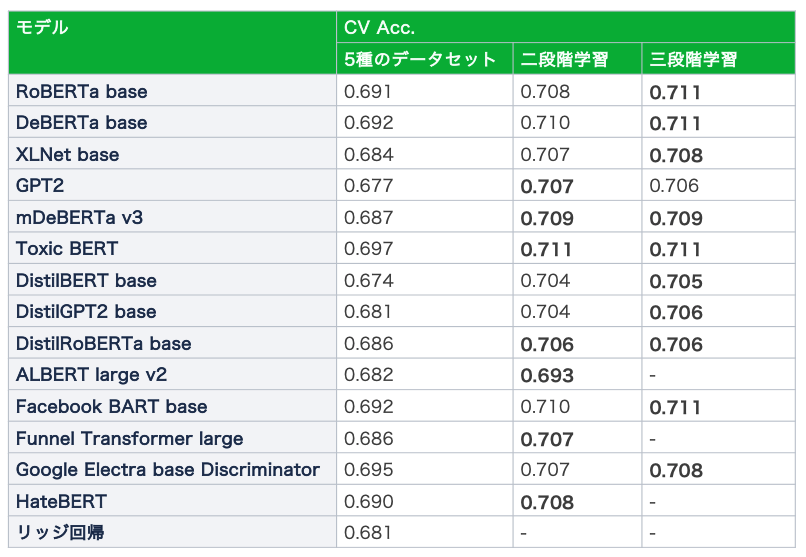The height and width of the screenshot is (557, 806).
Task: Select 0.695 in the Google Electra row
Action: pos(369,469)
